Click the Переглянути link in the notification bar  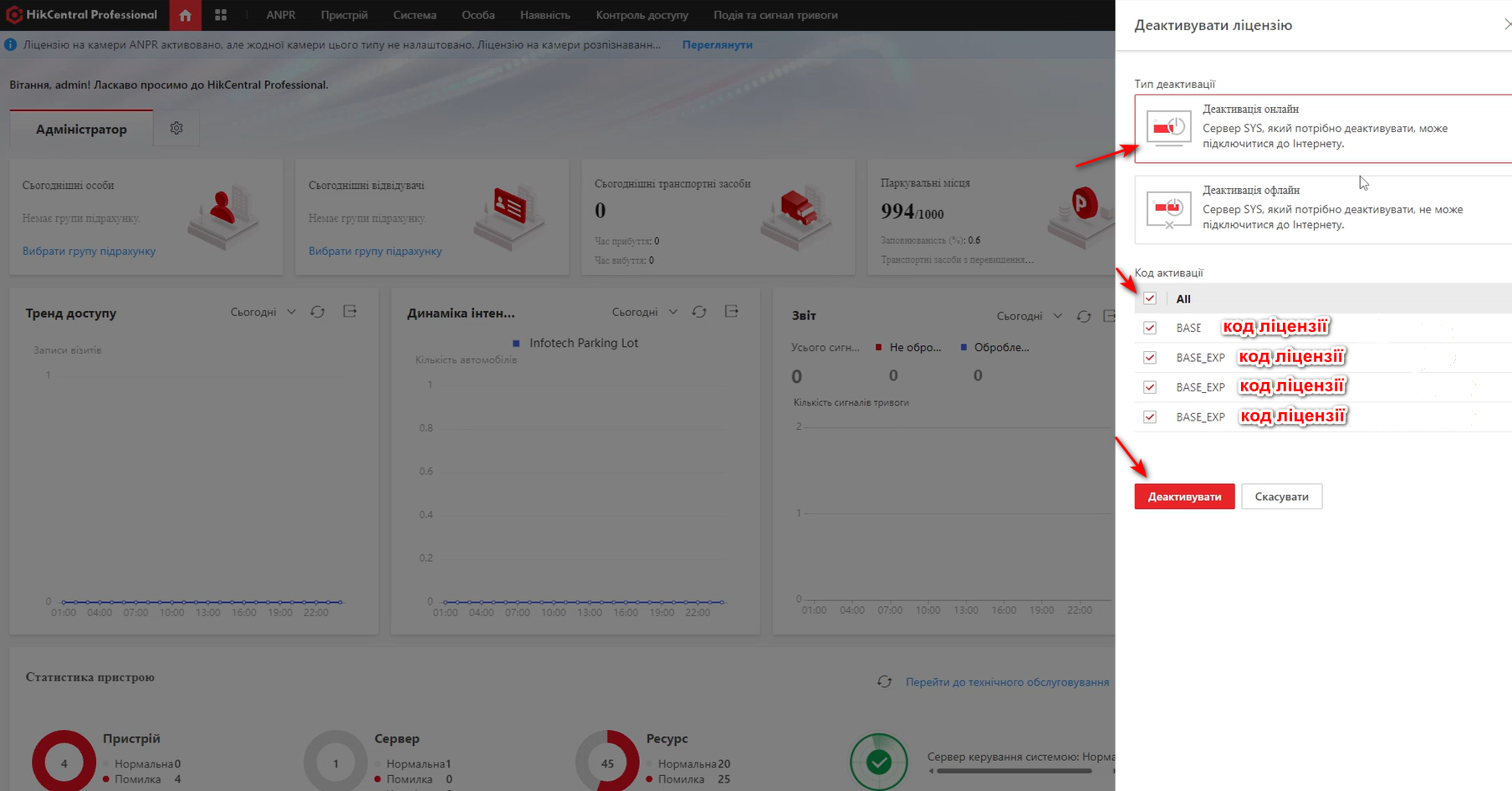tap(717, 45)
